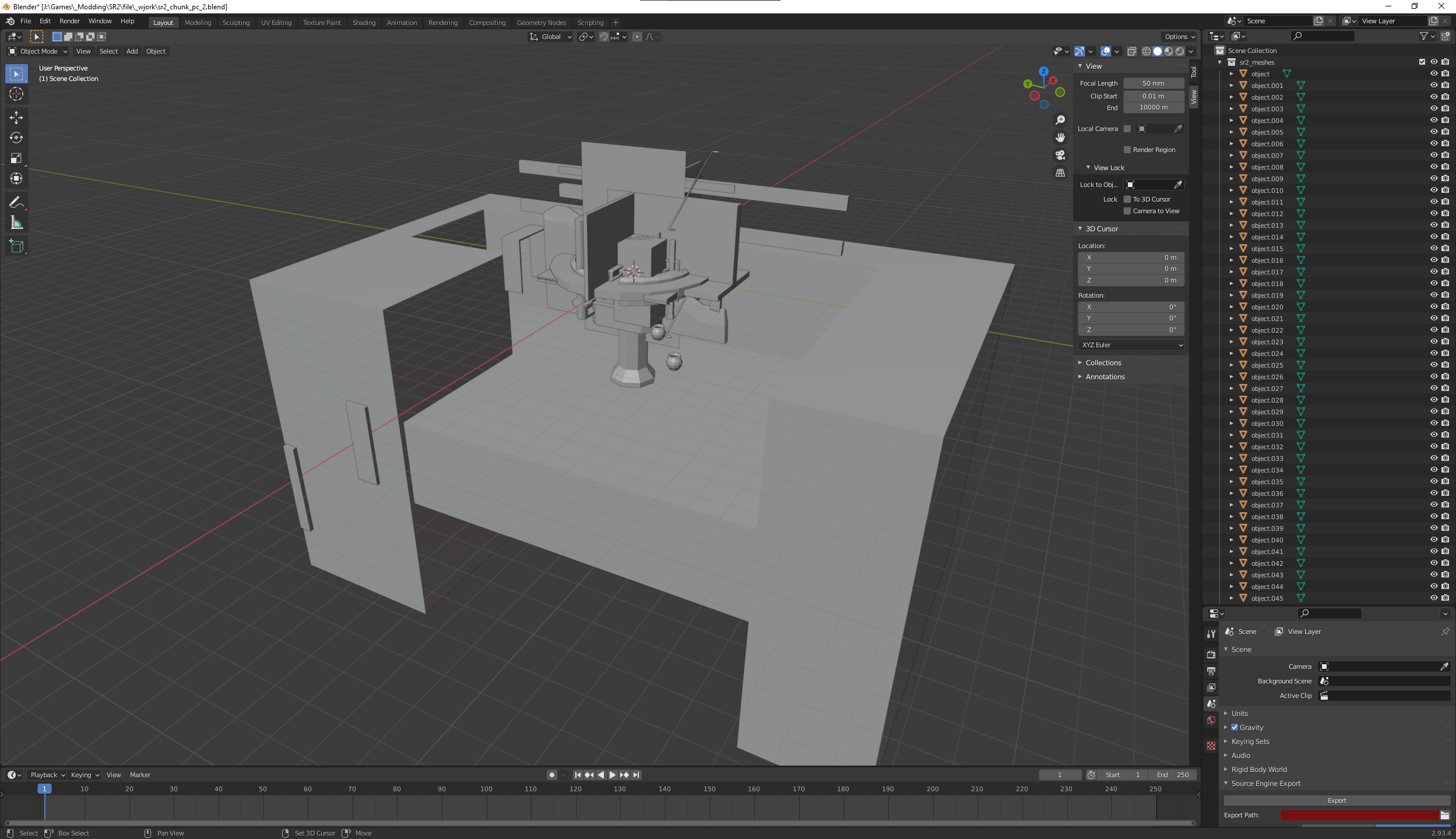Screen dimensions: 1456x839
Task: Switch orthographic/perspective grid icon
Action: coord(1060,173)
